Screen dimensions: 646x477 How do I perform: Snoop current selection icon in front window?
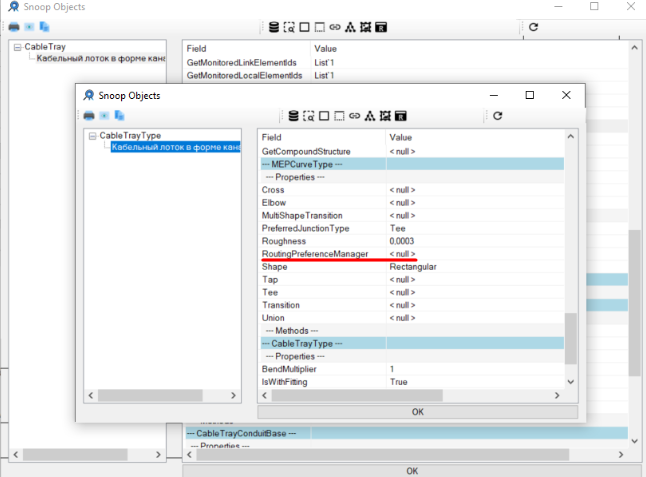[309, 116]
